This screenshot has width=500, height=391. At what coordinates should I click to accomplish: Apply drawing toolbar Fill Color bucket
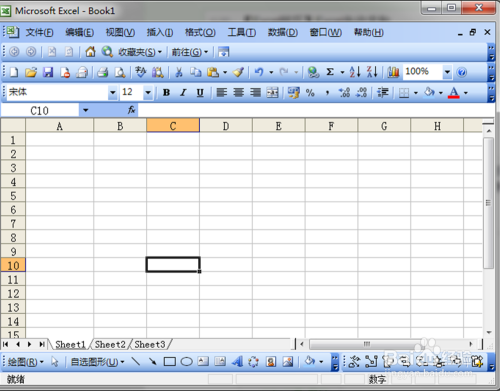tap(310, 361)
